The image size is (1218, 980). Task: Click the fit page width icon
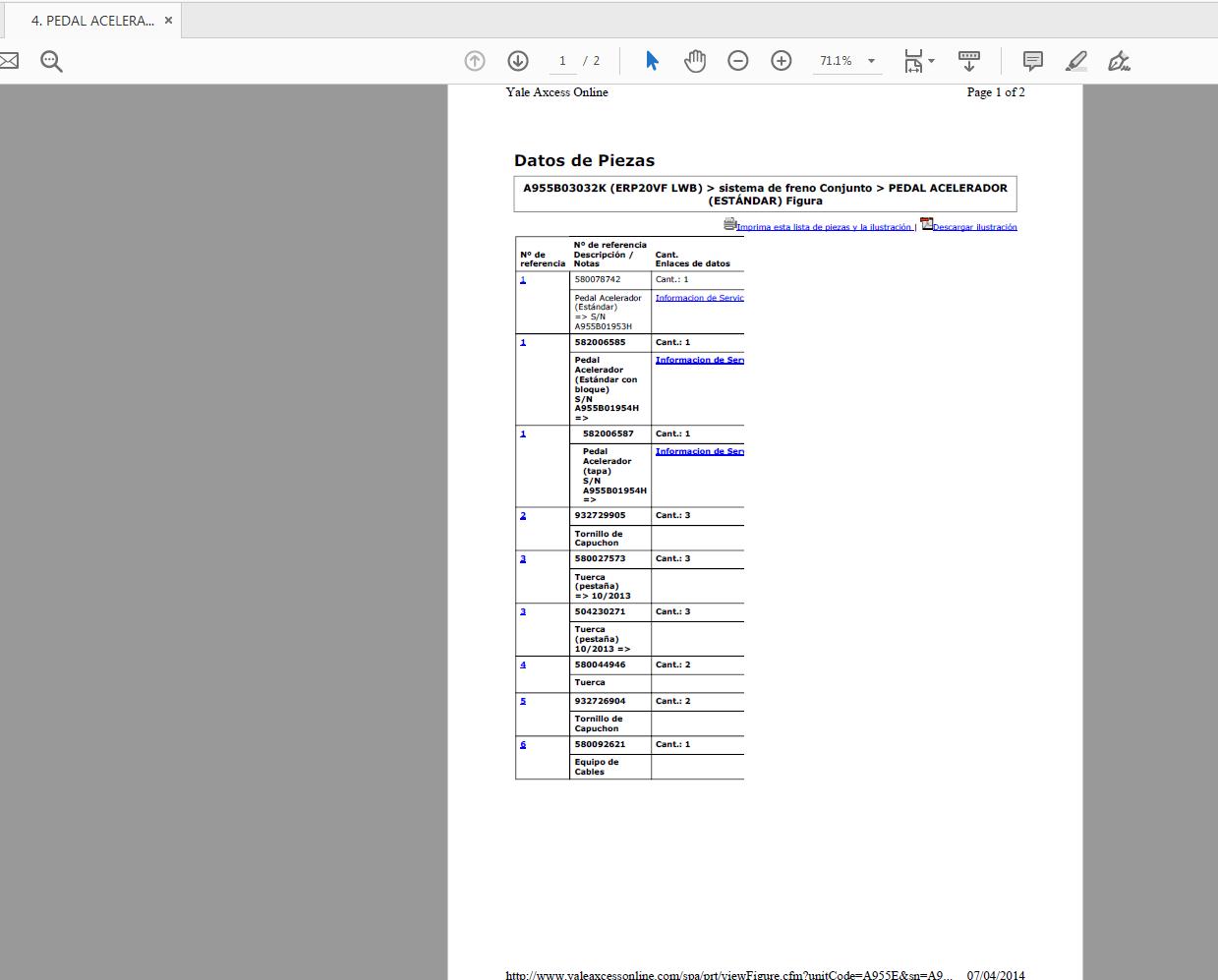[x=913, y=61]
